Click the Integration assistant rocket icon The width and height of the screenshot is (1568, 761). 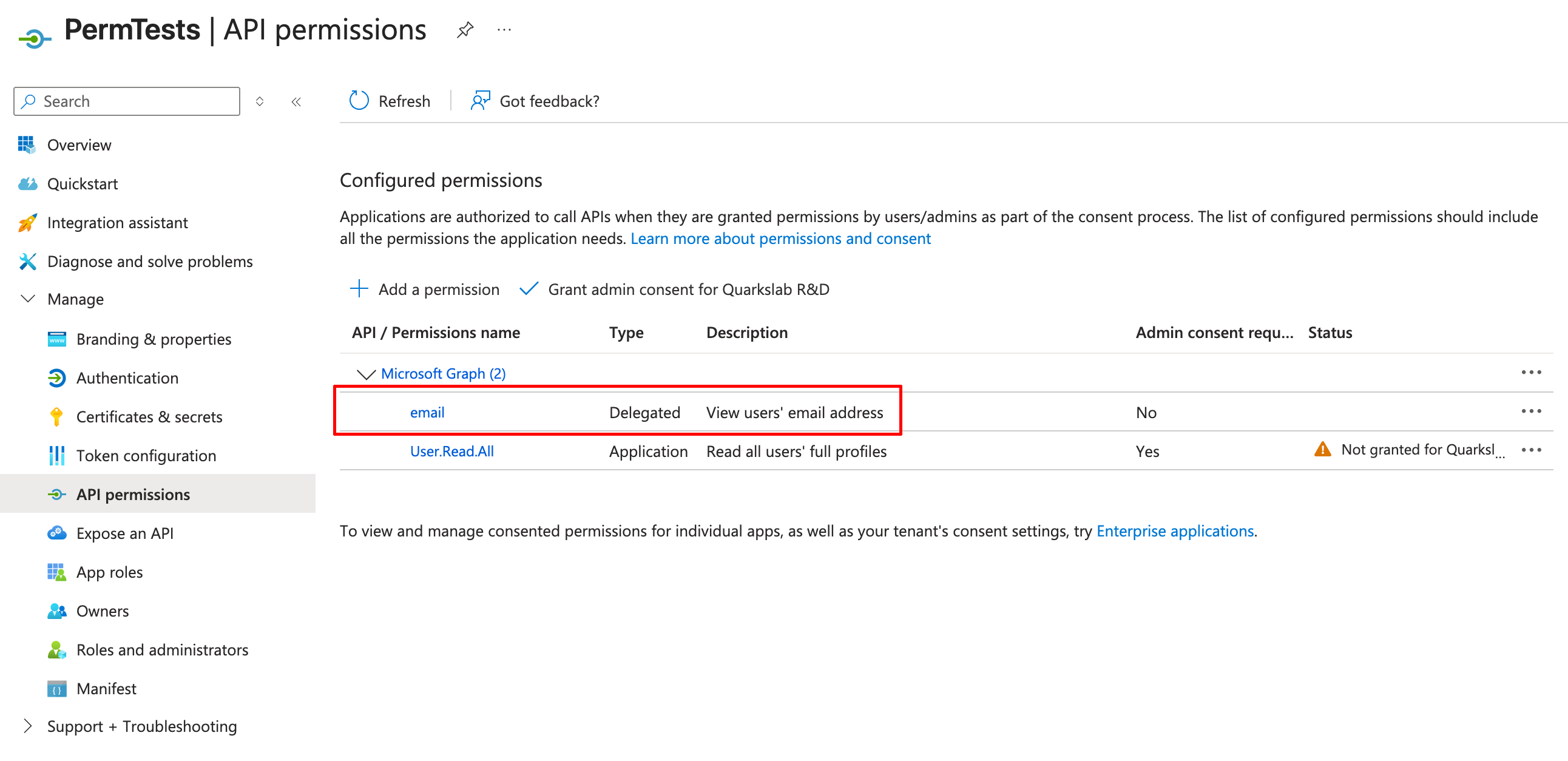(27, 222)
